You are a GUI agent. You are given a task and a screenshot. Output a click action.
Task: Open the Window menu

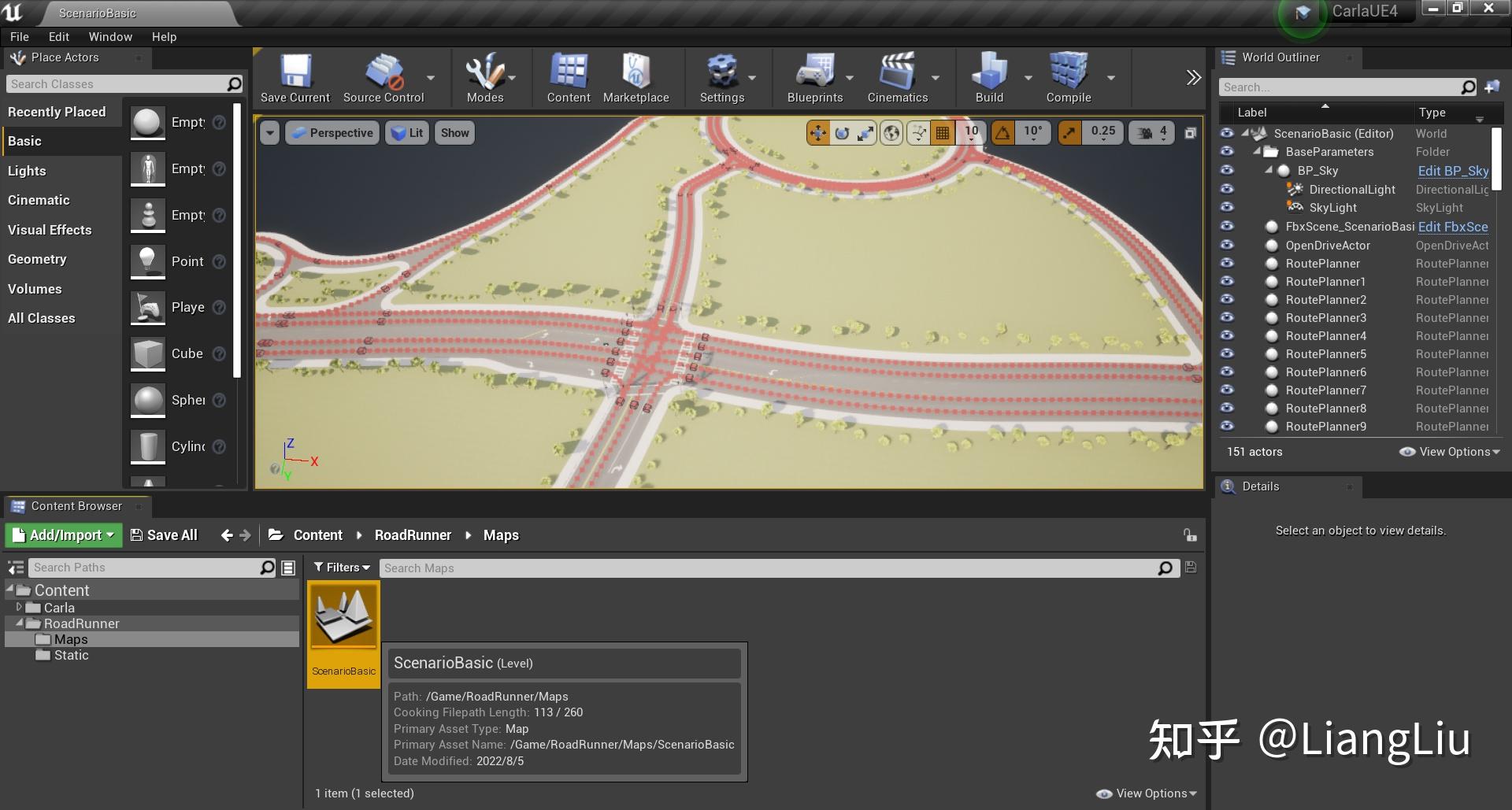click(x=110, y=37)
